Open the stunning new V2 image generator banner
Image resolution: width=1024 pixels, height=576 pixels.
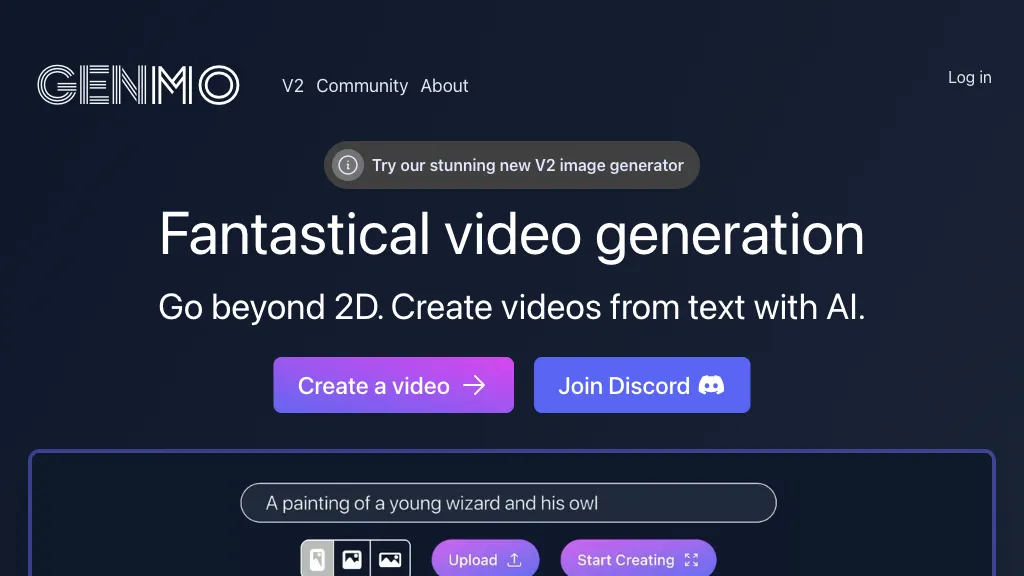coord(527,165)
